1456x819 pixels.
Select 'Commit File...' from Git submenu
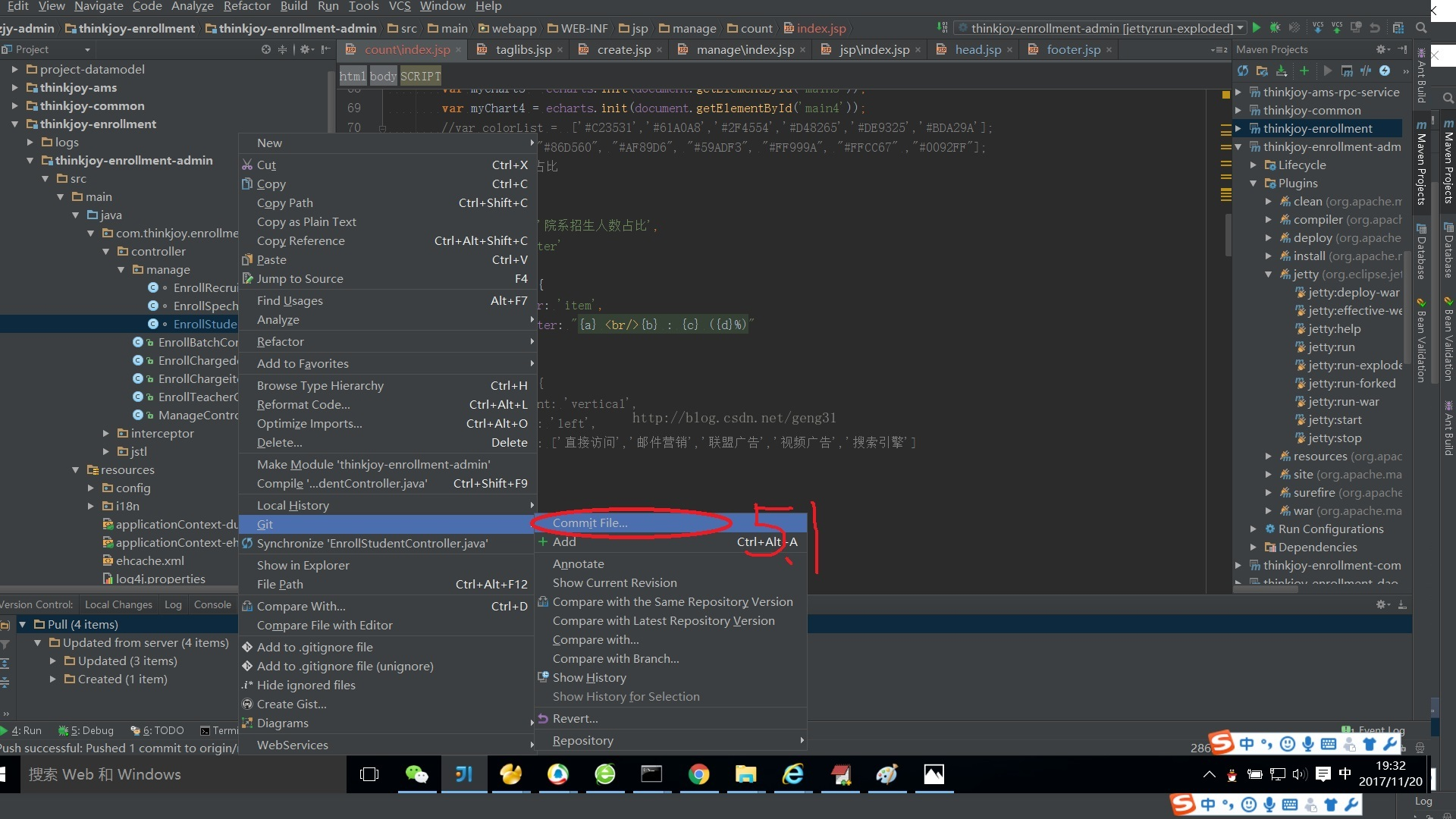click(589, 522)
